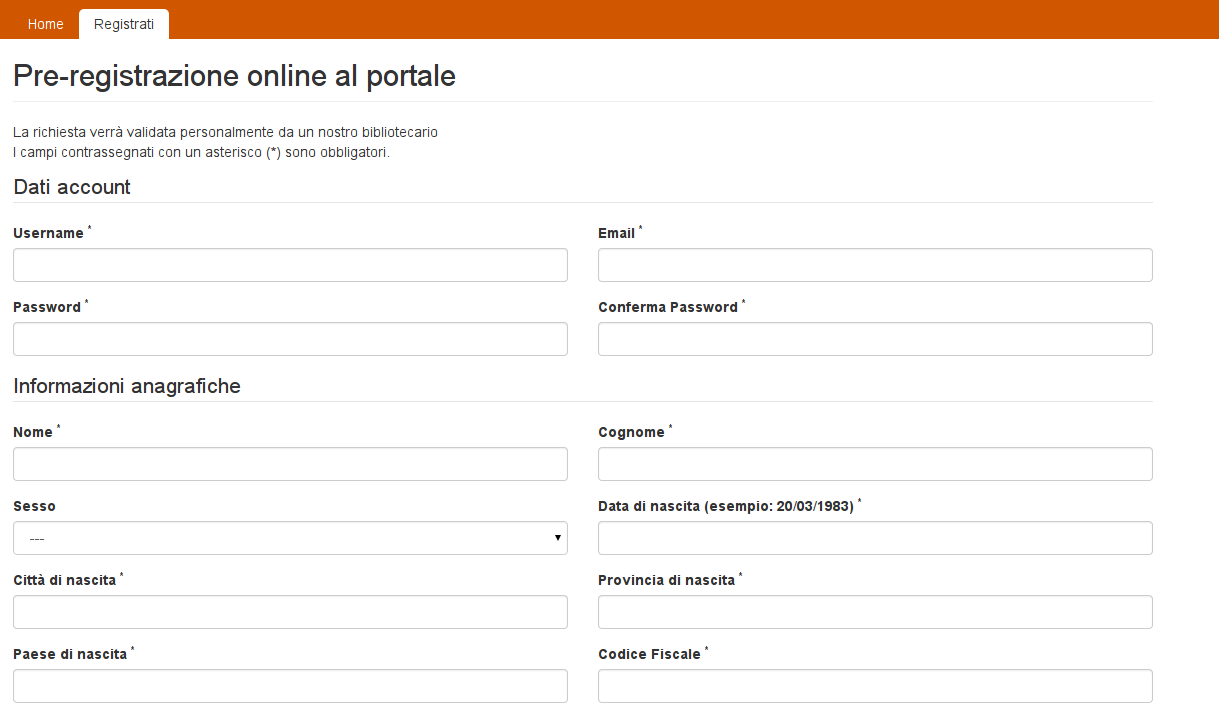This screenshot has height=717, width=1219.
Task: Click into the Username input field
Action: coord(290,264)
